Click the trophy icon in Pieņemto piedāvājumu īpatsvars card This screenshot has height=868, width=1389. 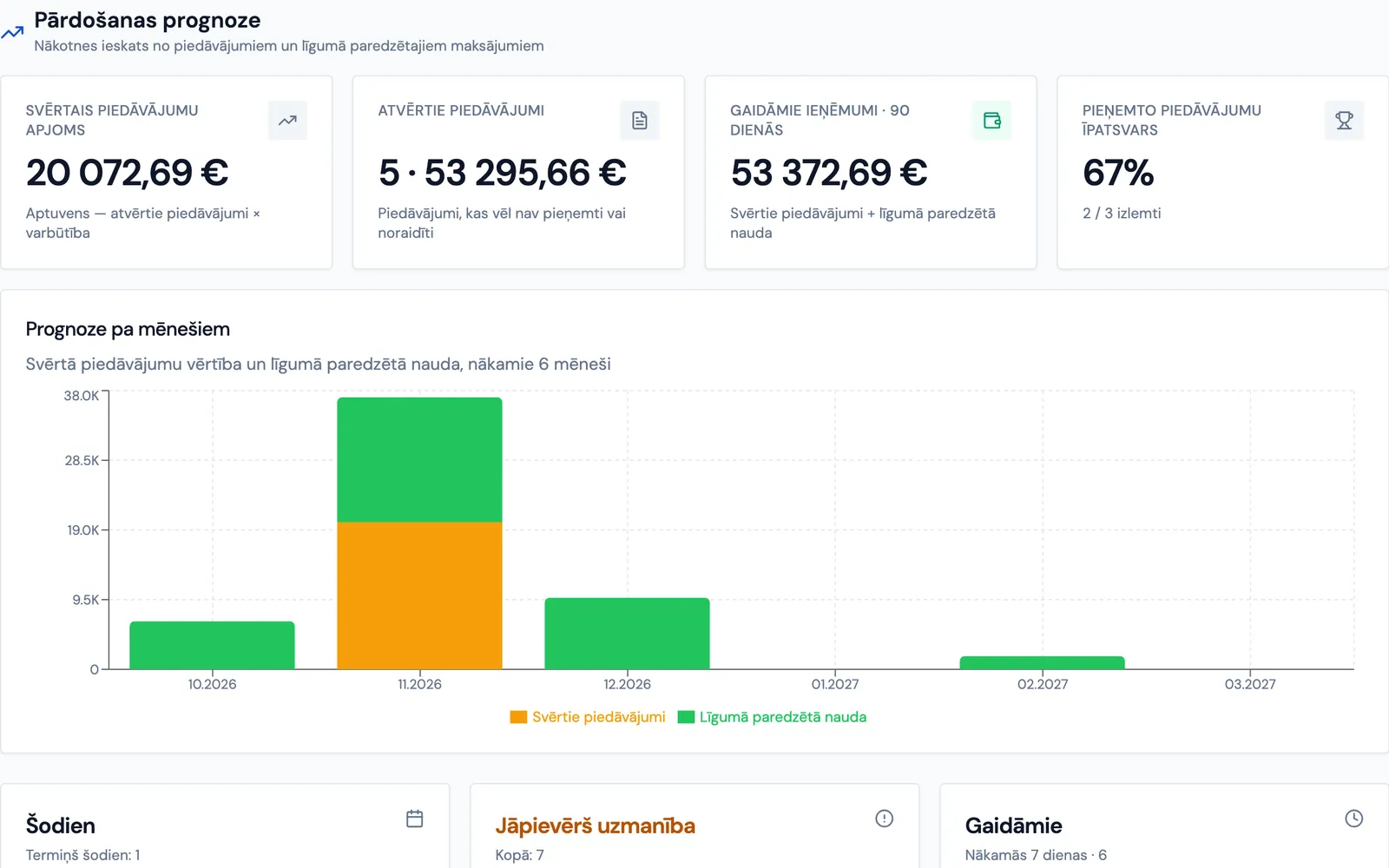tap(1344, 121)
